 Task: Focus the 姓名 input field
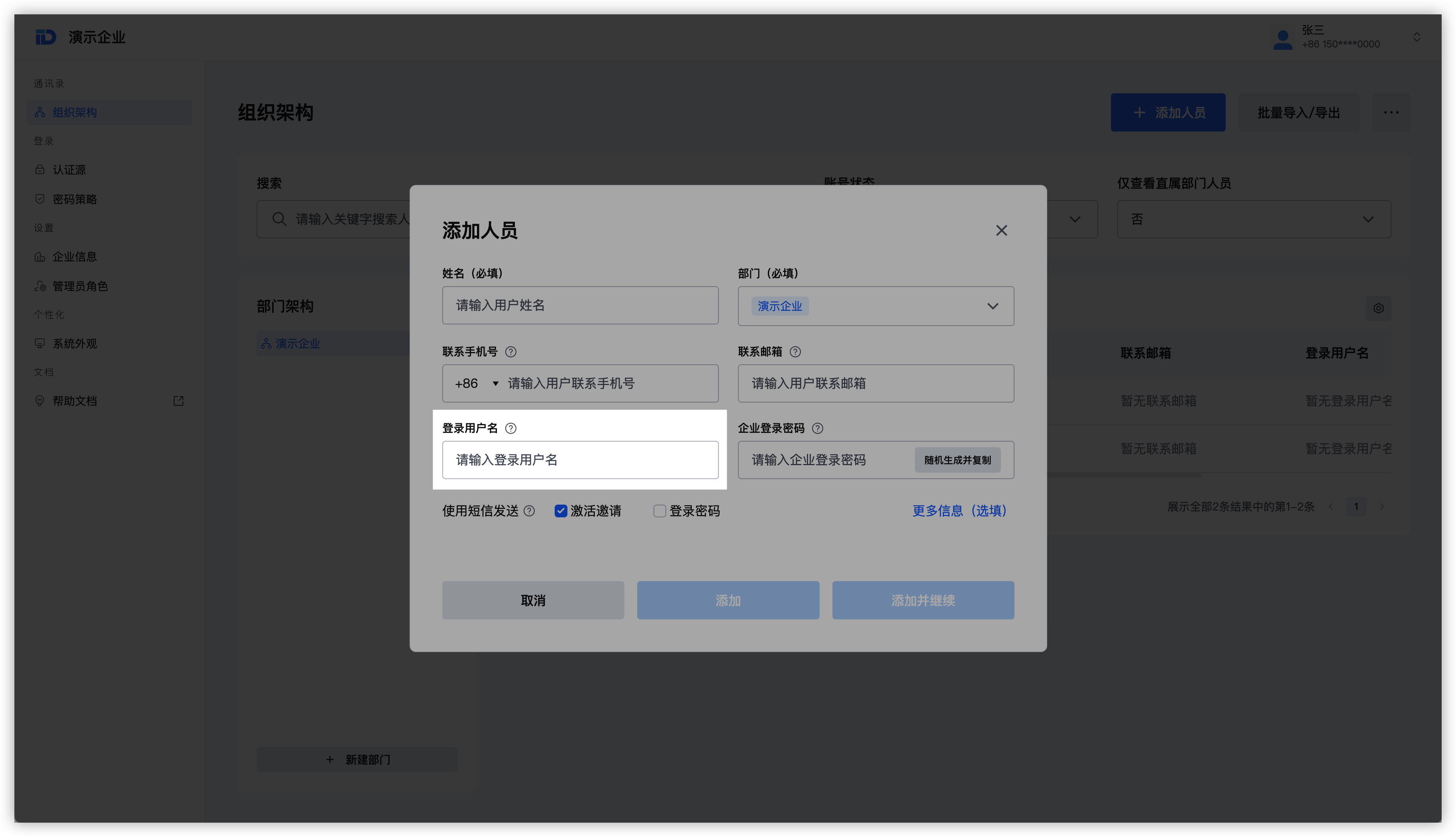coord(580,305)
